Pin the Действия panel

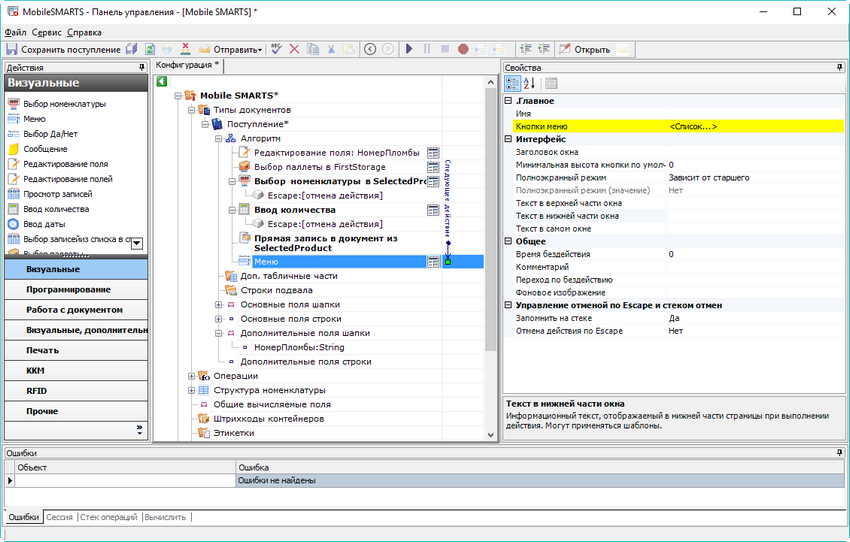[x=141, y=67]
